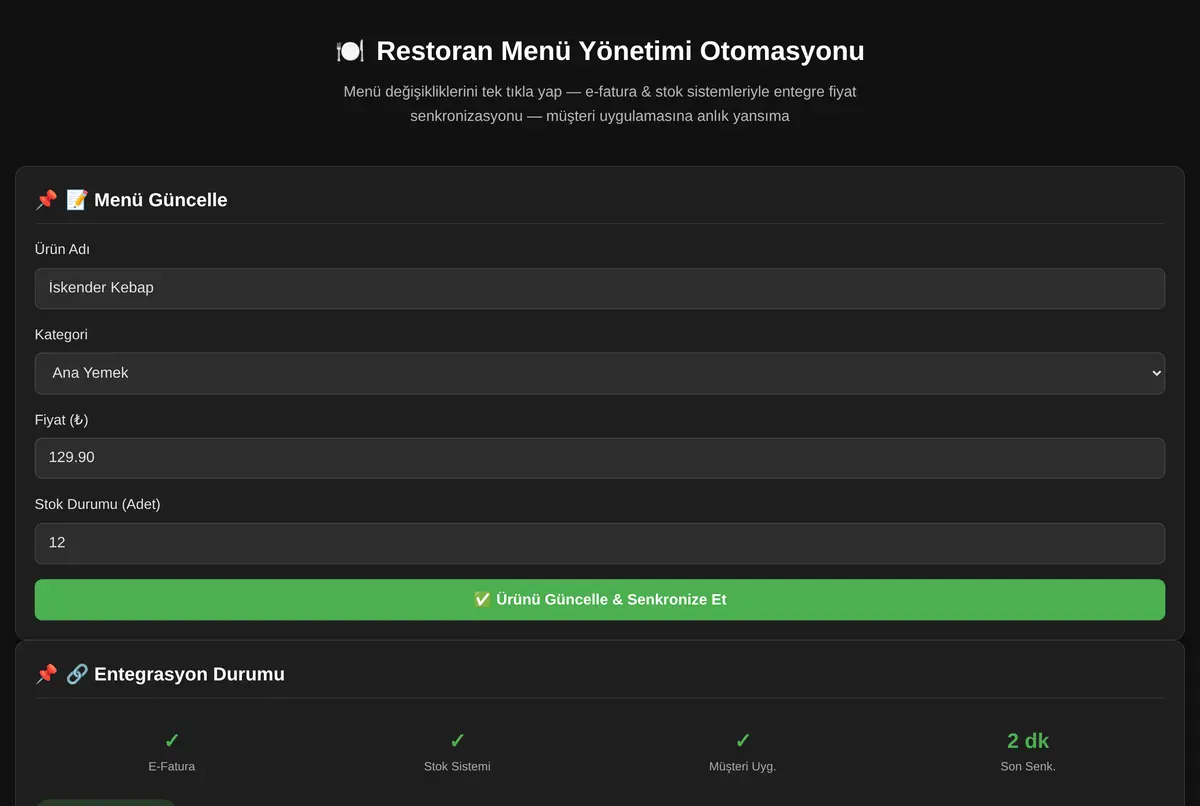
Task: Click the Fiyat (₺) label
Action: pos(62,420)
